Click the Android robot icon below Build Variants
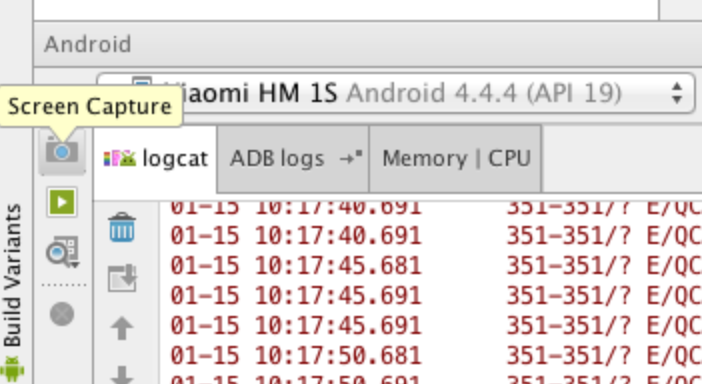Image resolution: width=702 pixels, height=384 pixels. tap(12, 369)
